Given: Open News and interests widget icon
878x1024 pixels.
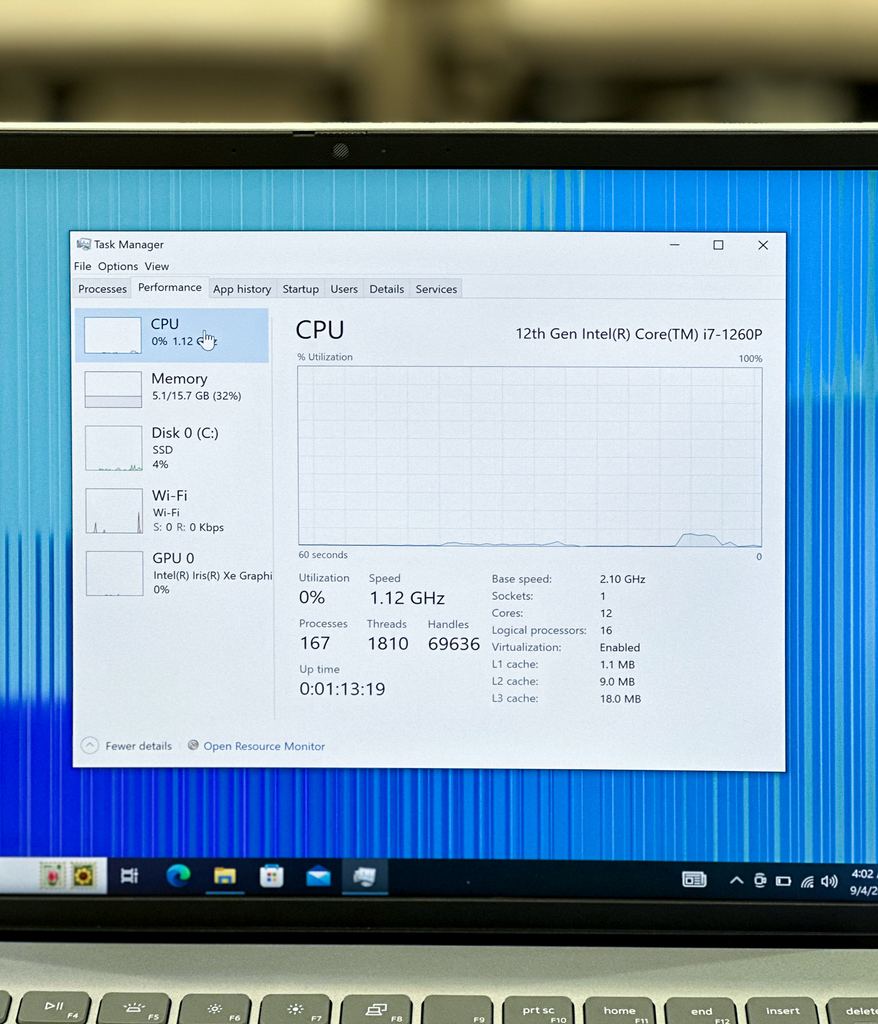Looking at the screenshot, I should pyautogui.click(x=694, y=880).
